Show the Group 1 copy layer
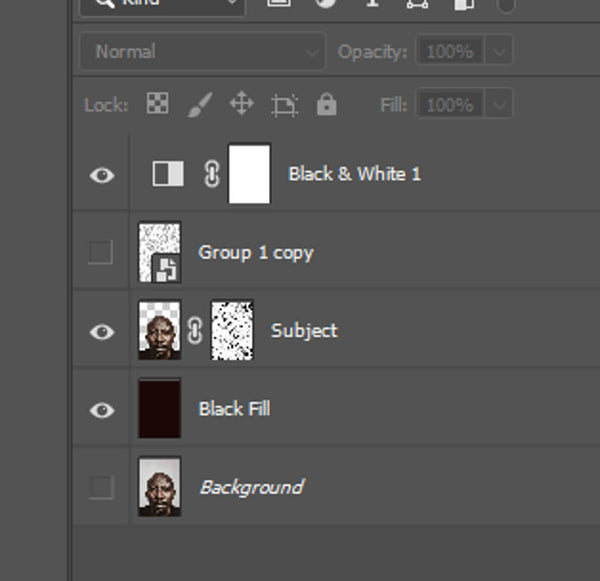Viewport: 600px width, 581px height. tap(101, 252)
